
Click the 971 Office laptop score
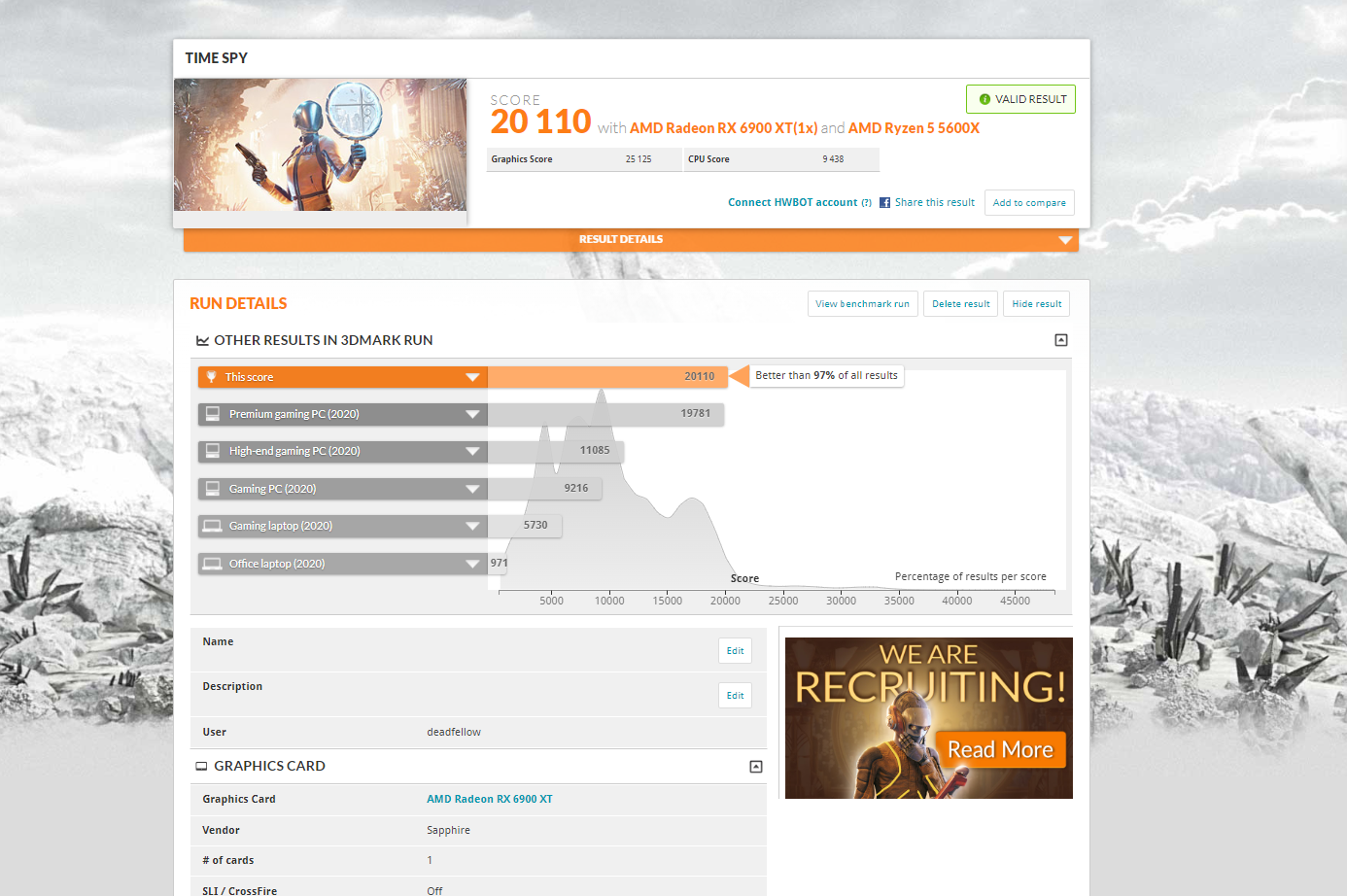(x=500, y=564)
